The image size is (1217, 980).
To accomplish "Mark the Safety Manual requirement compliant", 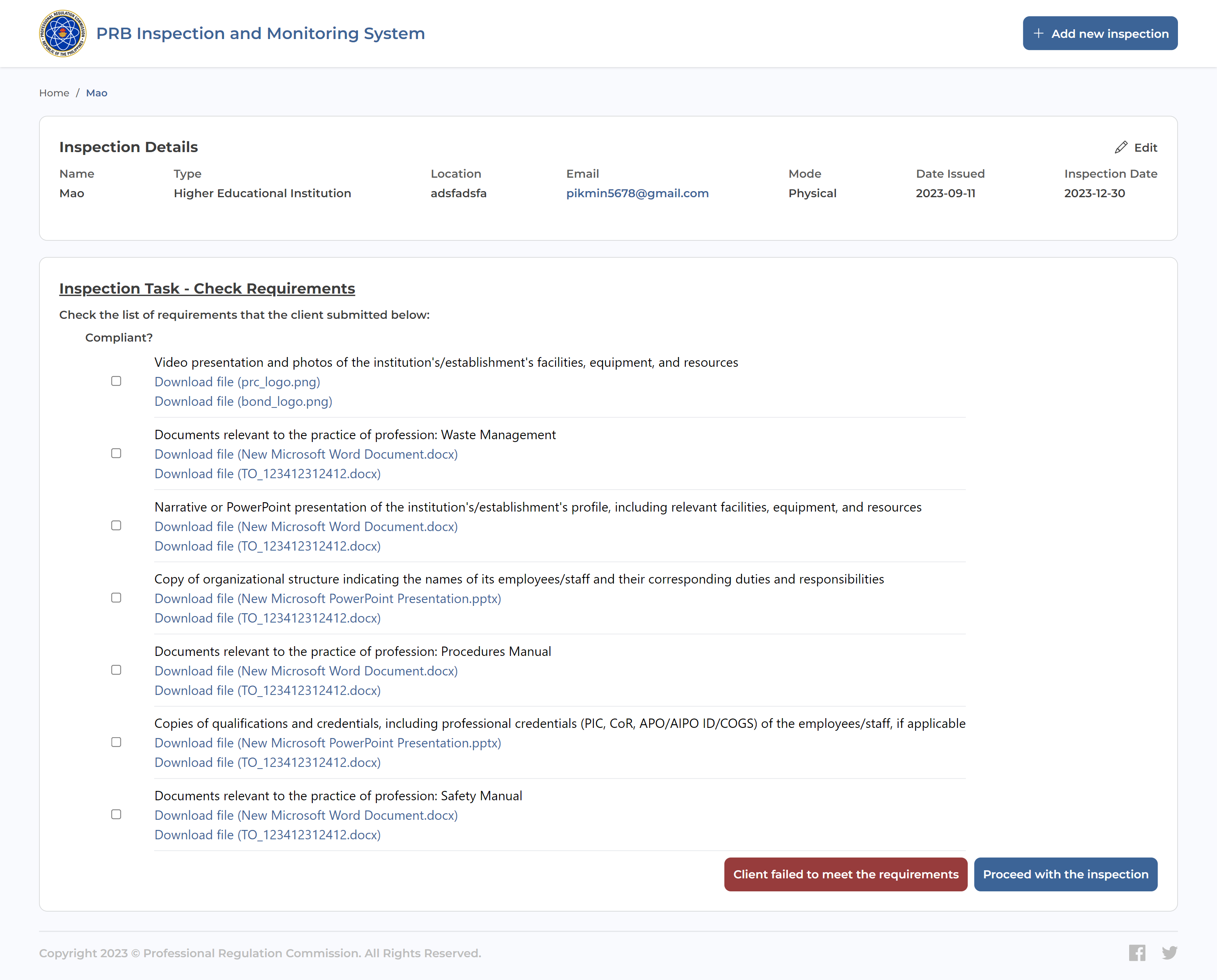I will (116, 814).
